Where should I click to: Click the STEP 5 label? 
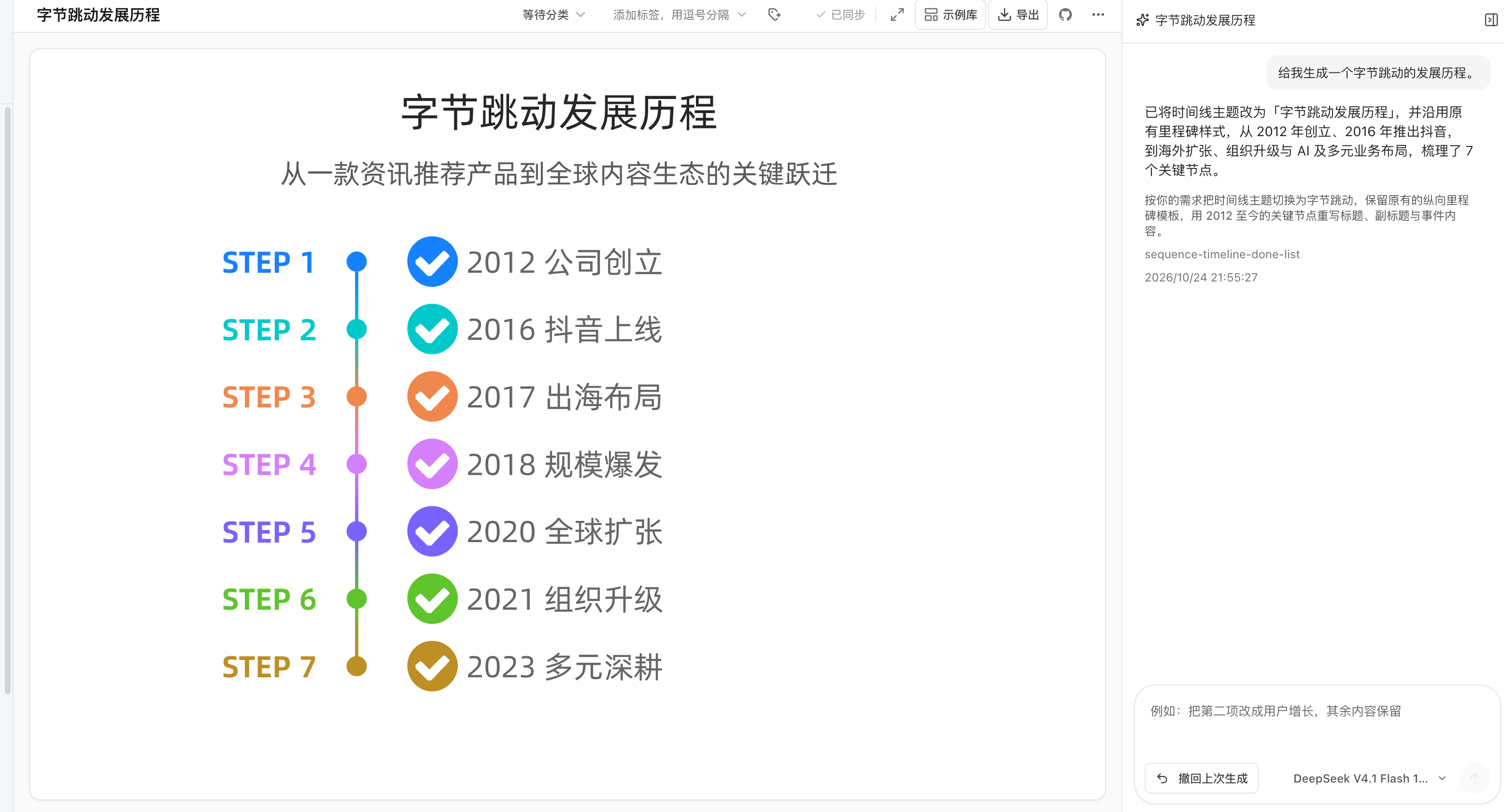(x=269, y=532)
